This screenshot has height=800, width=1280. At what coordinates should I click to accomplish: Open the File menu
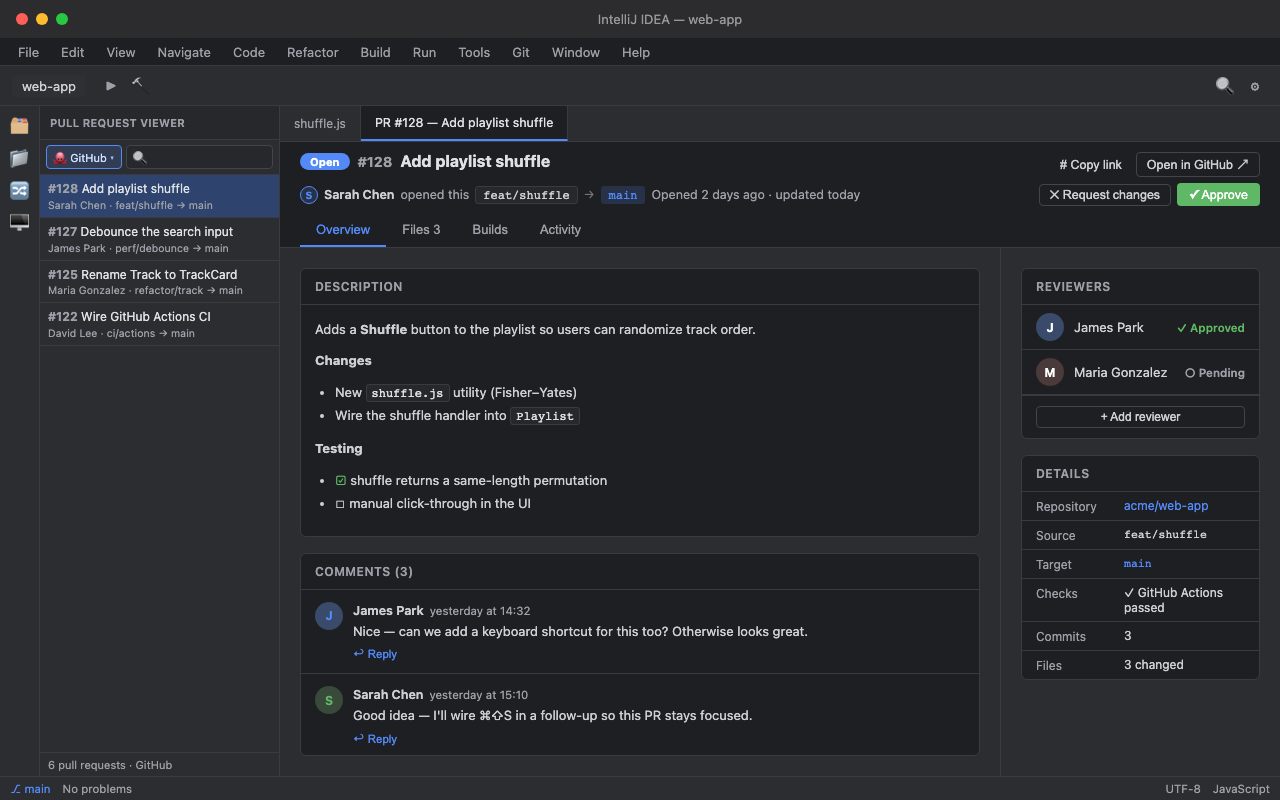pos(28,52)
